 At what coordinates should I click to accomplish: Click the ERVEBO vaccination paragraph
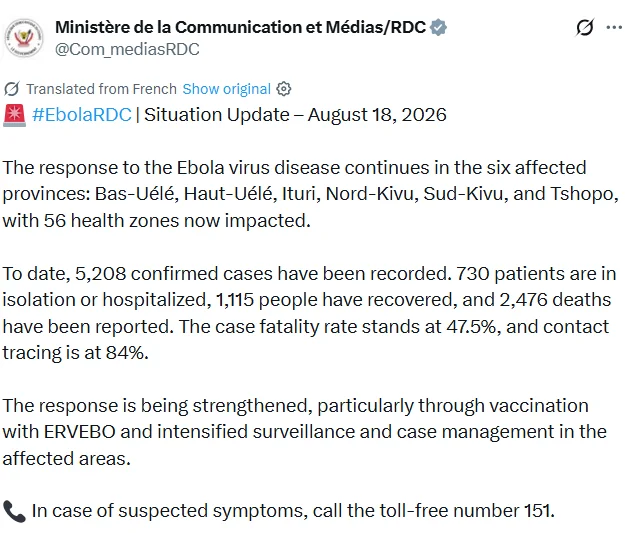tap(304, 432)
